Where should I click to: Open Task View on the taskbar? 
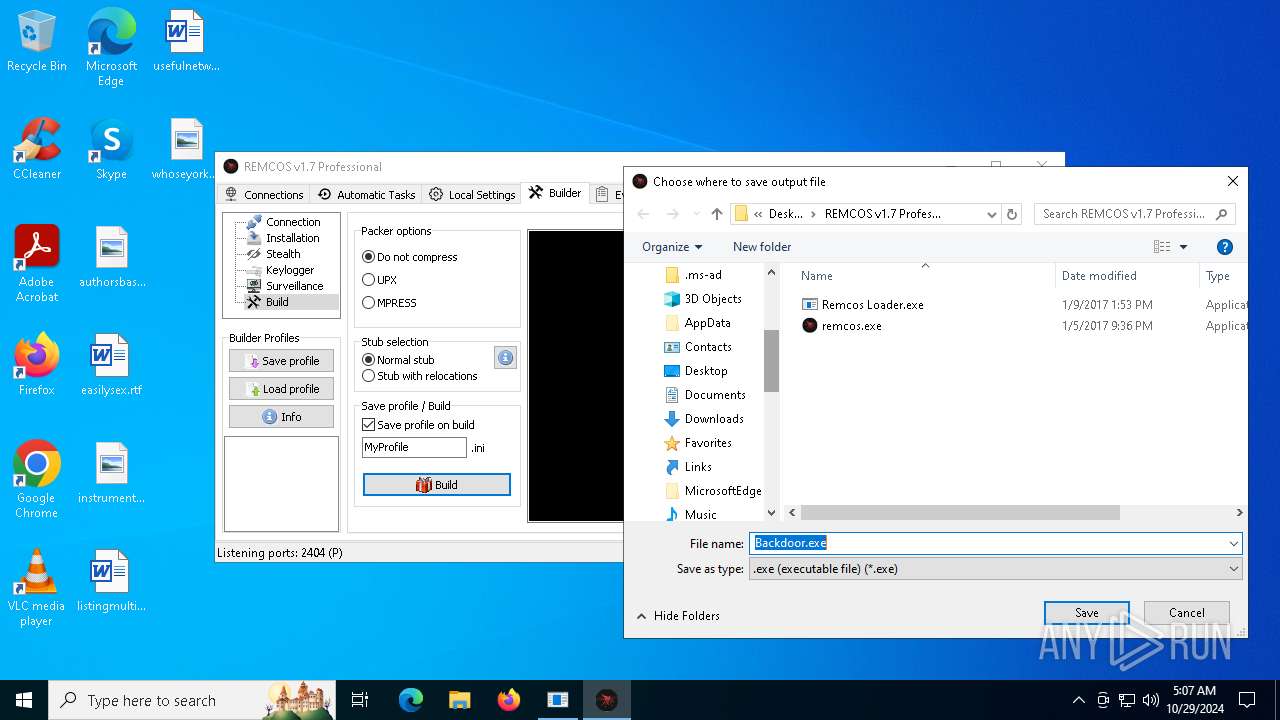(x=360, y=700)
